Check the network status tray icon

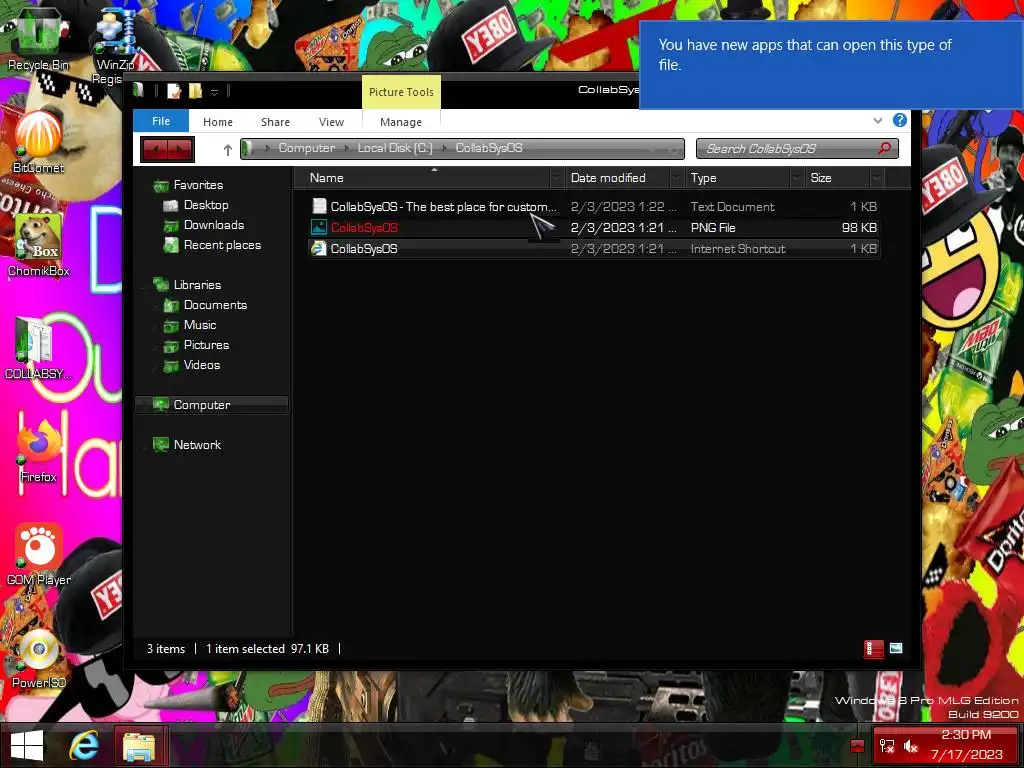pos(887,746)
